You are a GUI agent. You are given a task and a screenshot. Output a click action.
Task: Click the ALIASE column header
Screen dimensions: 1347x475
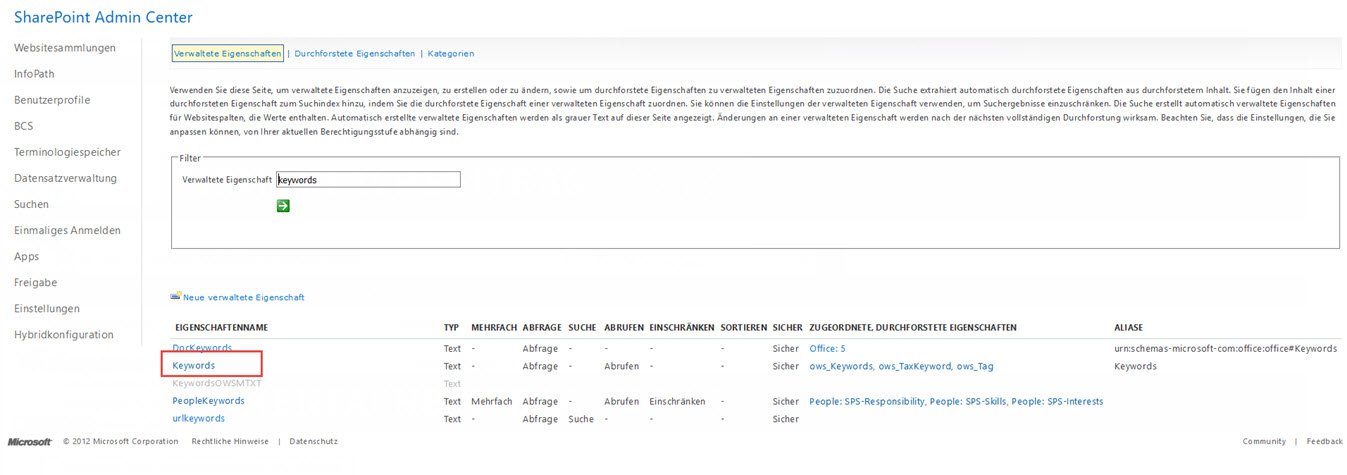(x=1128, y=328)
